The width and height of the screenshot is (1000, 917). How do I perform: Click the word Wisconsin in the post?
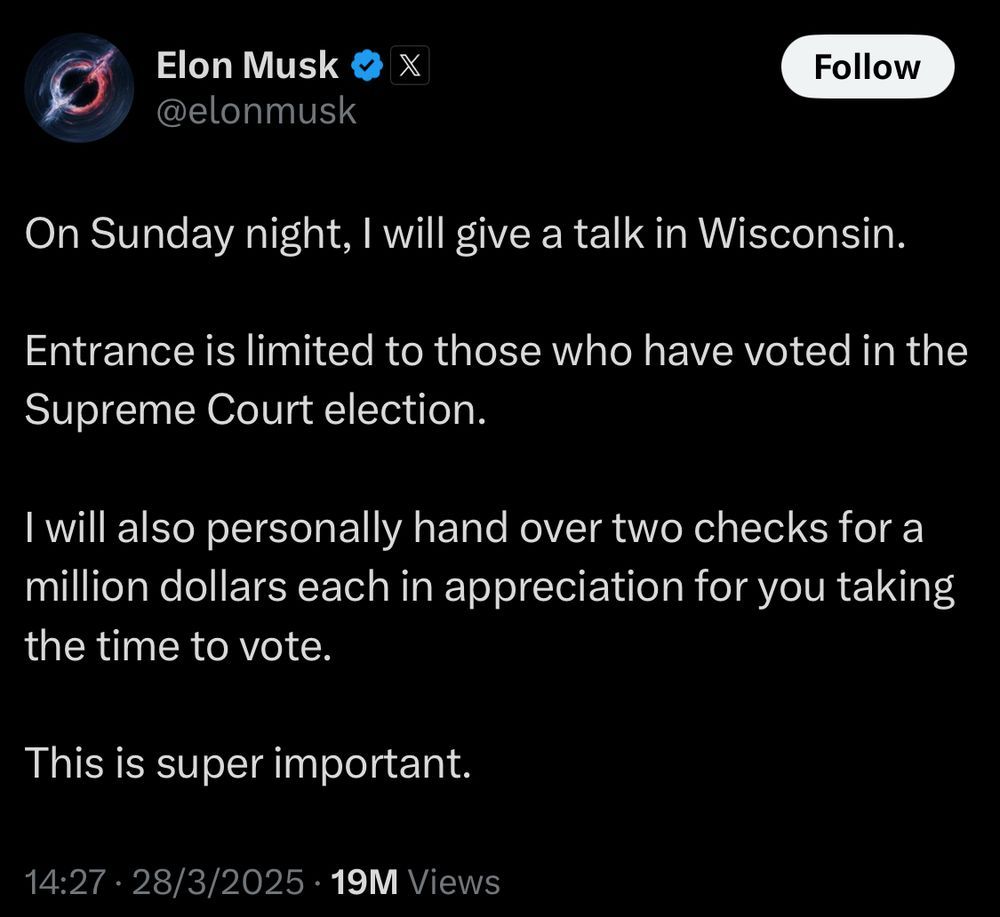(x=802, y=233)
